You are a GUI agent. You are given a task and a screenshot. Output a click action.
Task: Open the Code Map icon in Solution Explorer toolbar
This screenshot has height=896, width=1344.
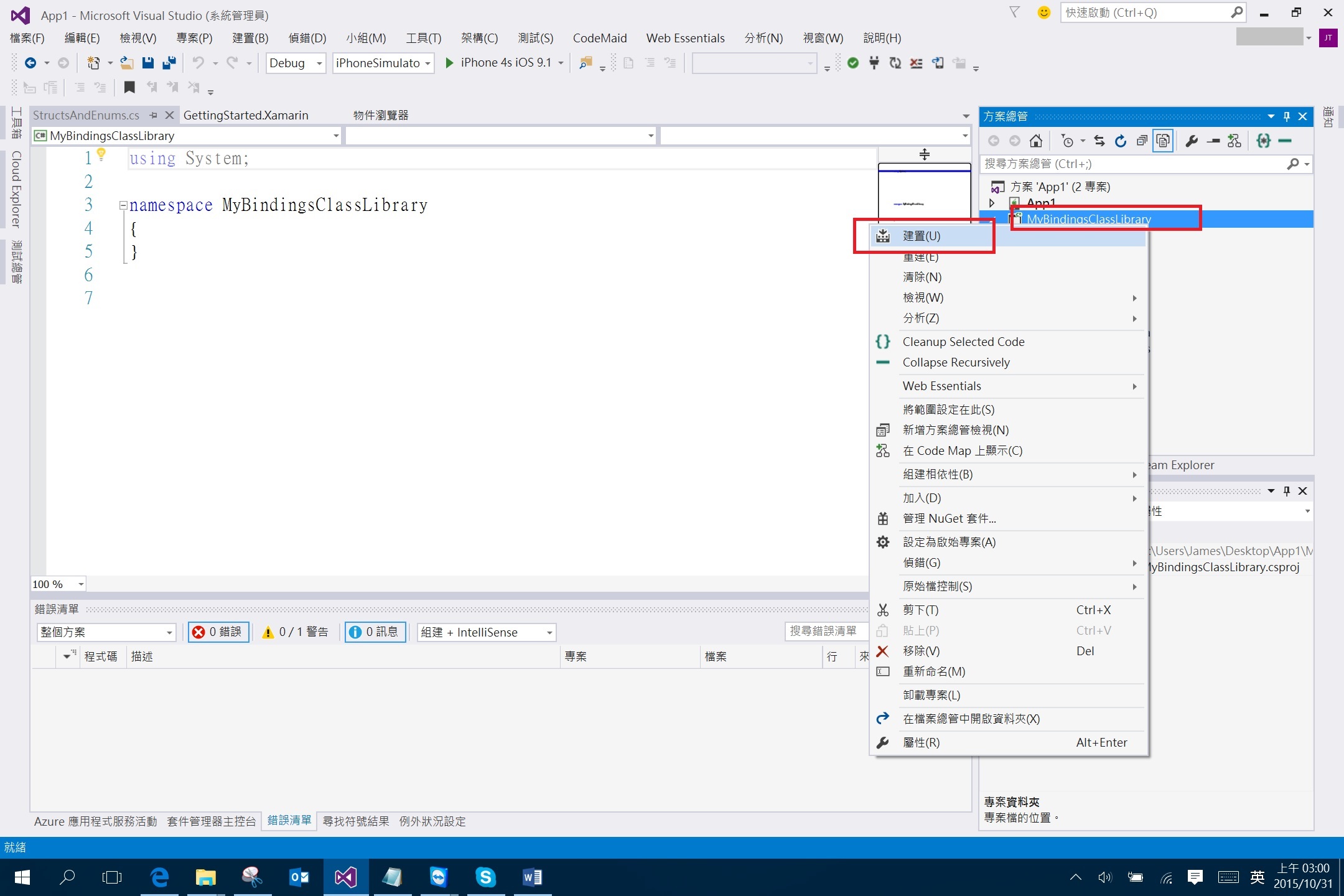pyautogui.click(x=1234, y=141)
